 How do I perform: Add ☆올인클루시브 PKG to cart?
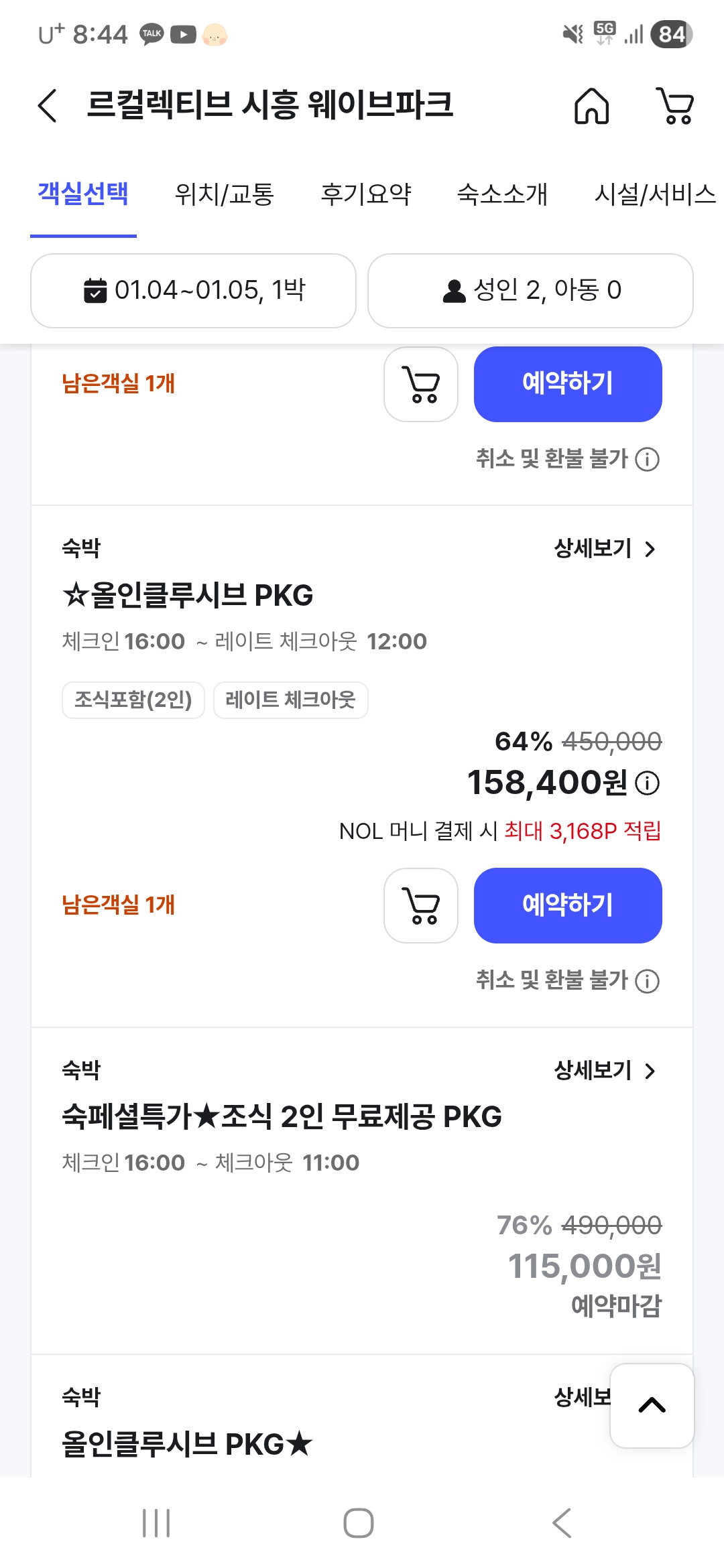click(421, 905)
